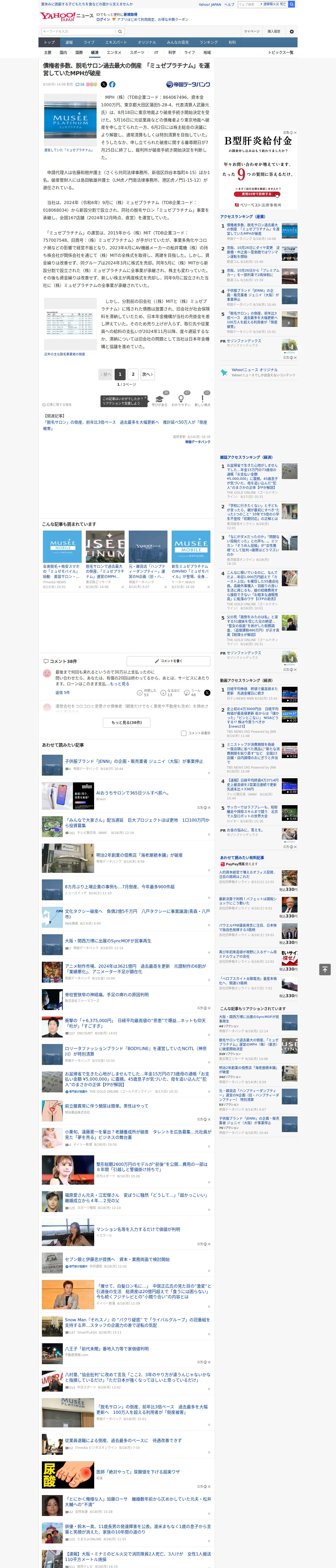
Task: Click the back-to-top arrow button
Action: pyautogui.click(x=325, y=969)
